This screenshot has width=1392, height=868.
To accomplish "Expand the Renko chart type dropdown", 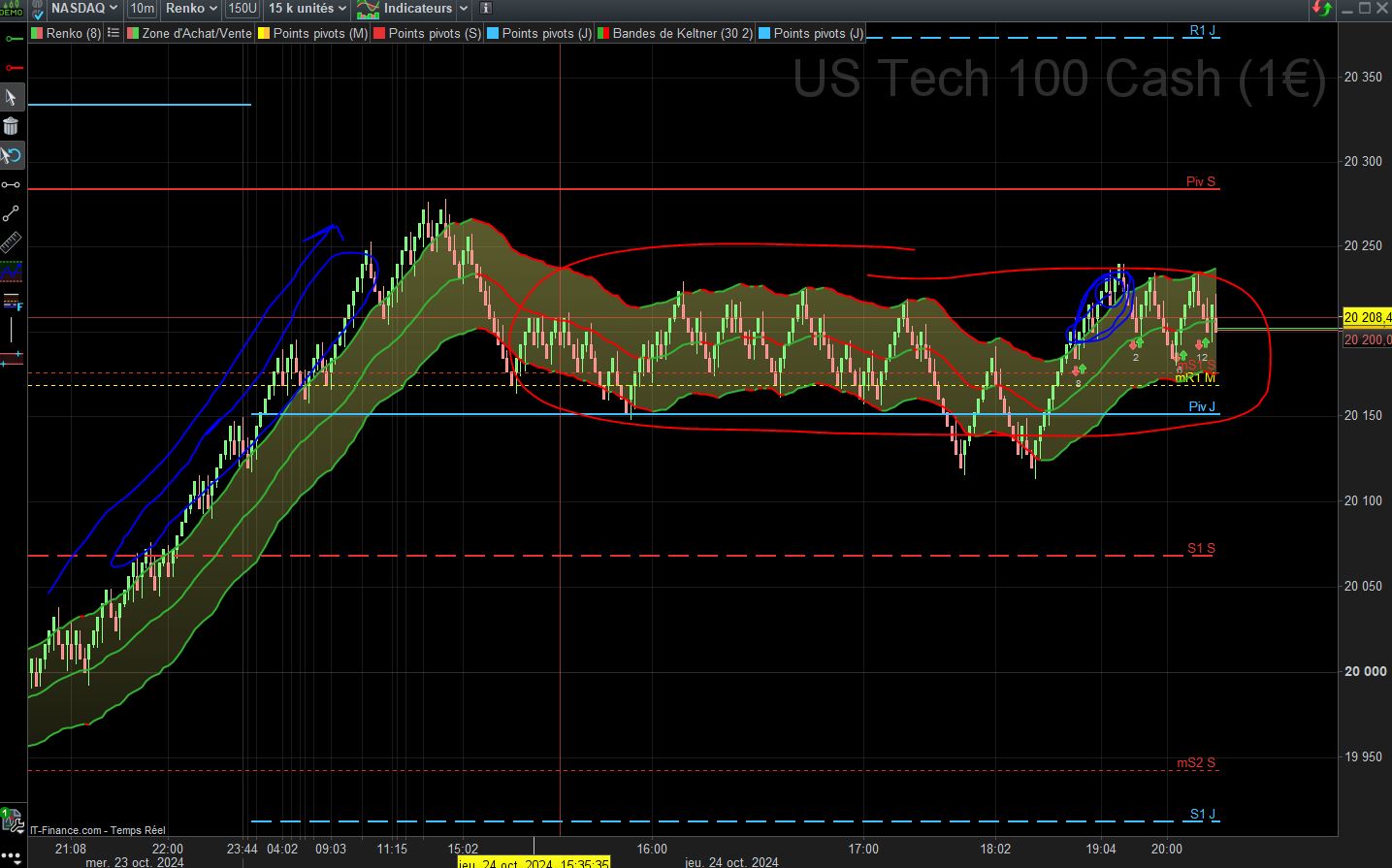I will click(x=191, y=9).
